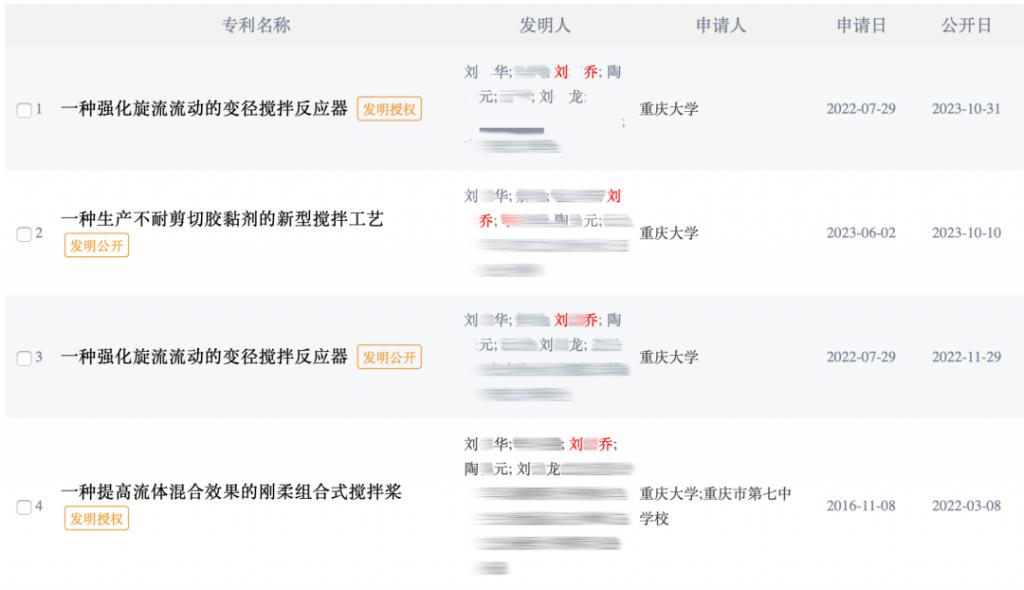Screen dimensions: 1024x590
Task: Tick the checkbox for patent row 2
Action: [24, 234]
